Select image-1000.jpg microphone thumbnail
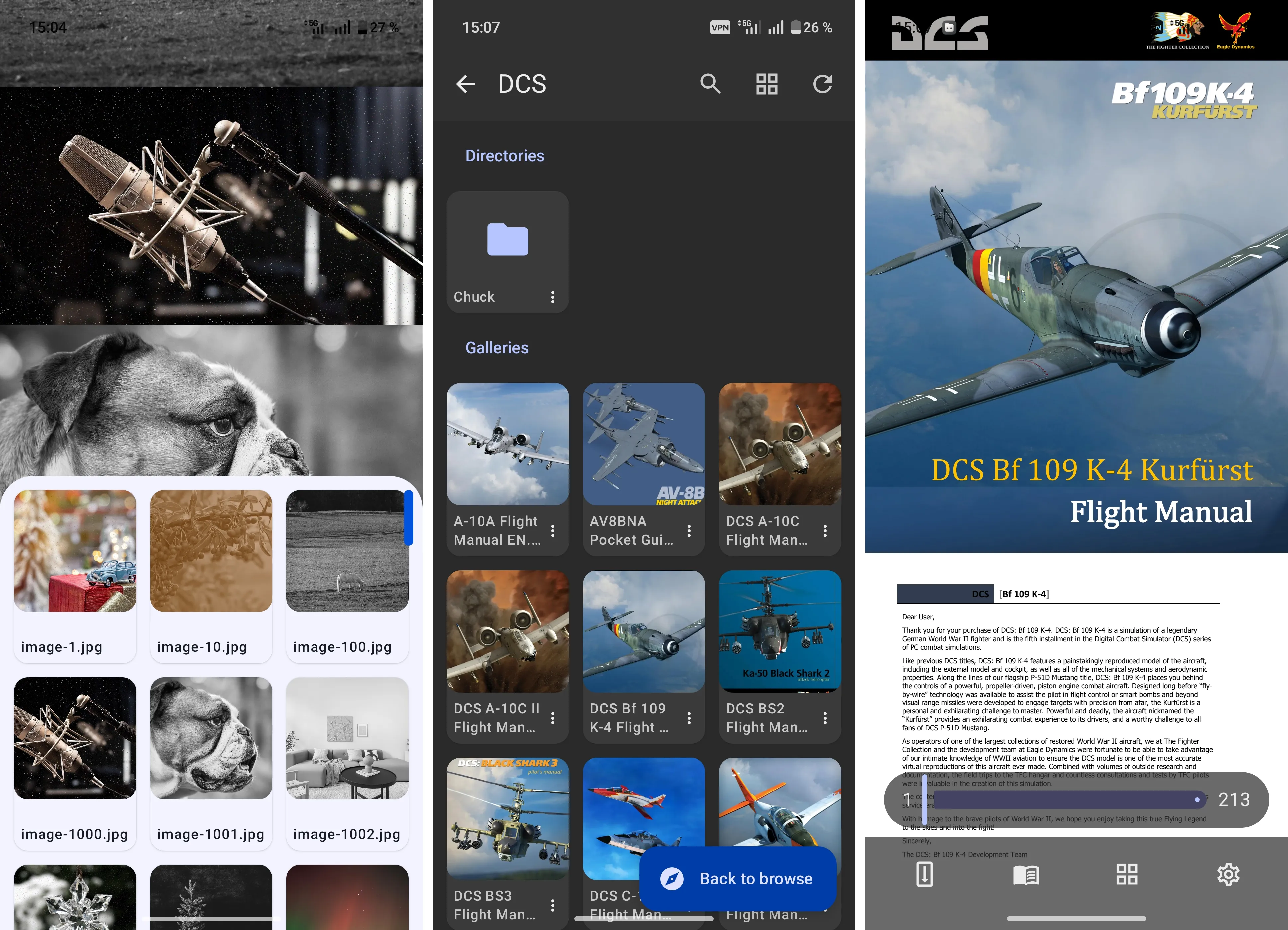Screen dimensions: 1288x930 tap(75, 738)
